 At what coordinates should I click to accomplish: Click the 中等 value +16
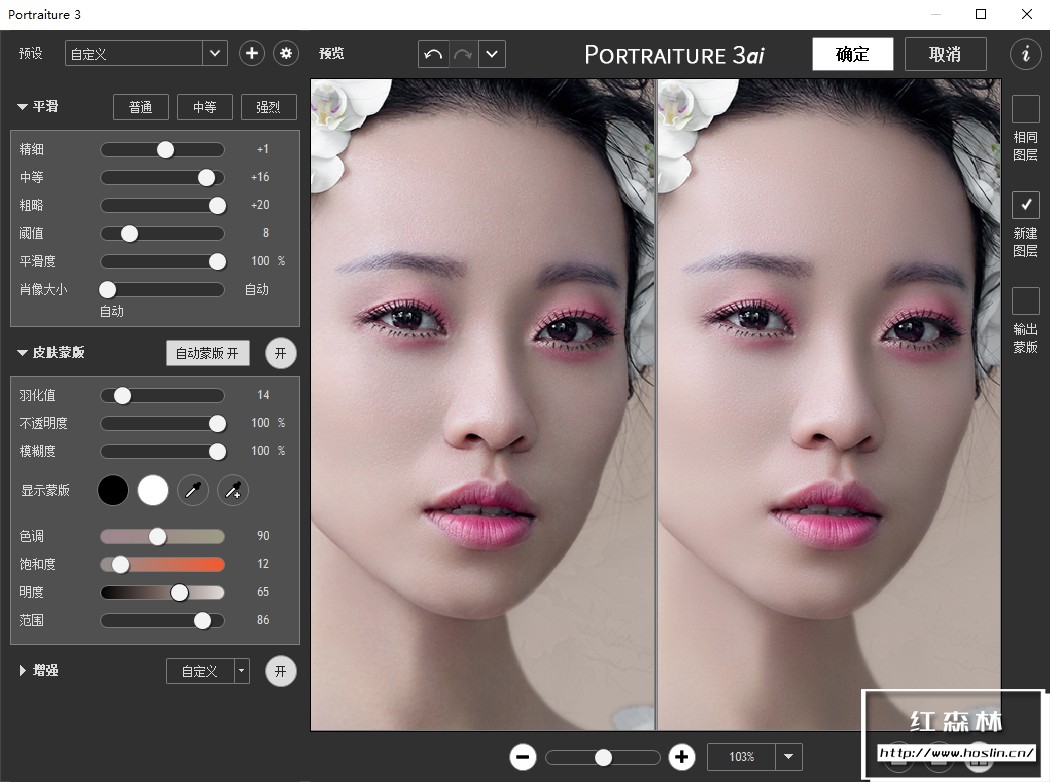[260, 177]
